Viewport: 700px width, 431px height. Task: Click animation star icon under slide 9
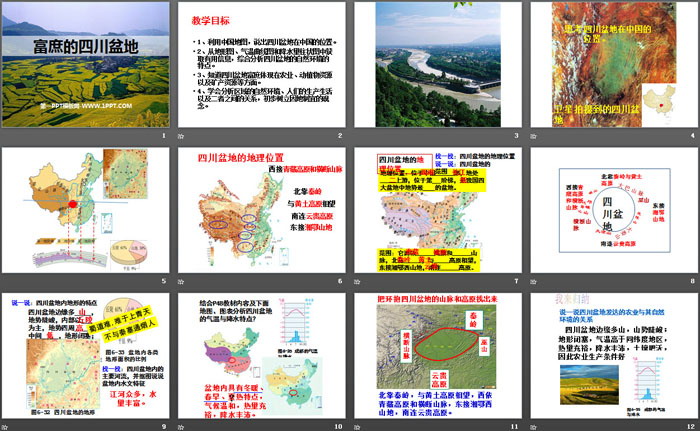[x=4, y=427]
